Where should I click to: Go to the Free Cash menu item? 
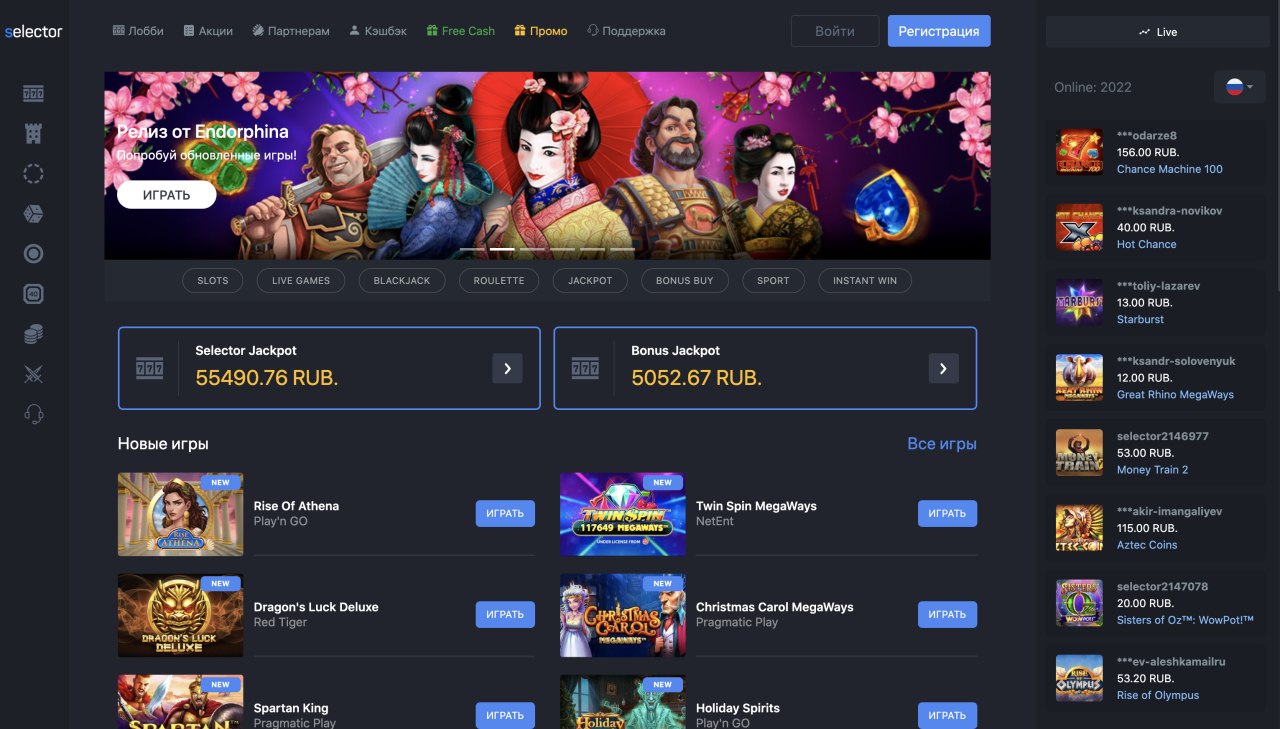[x=460, y=31]
